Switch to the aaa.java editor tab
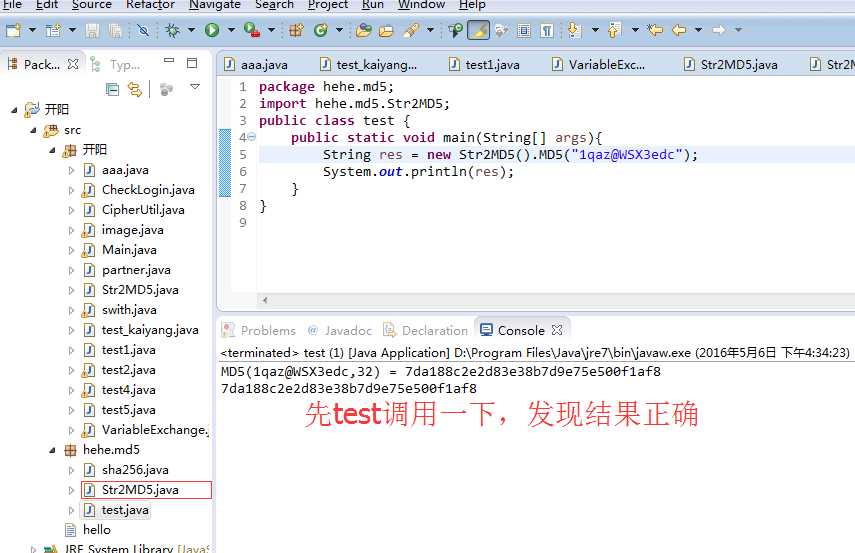The width and height of the screenshot is (855, 553). (x=256, y=64)
